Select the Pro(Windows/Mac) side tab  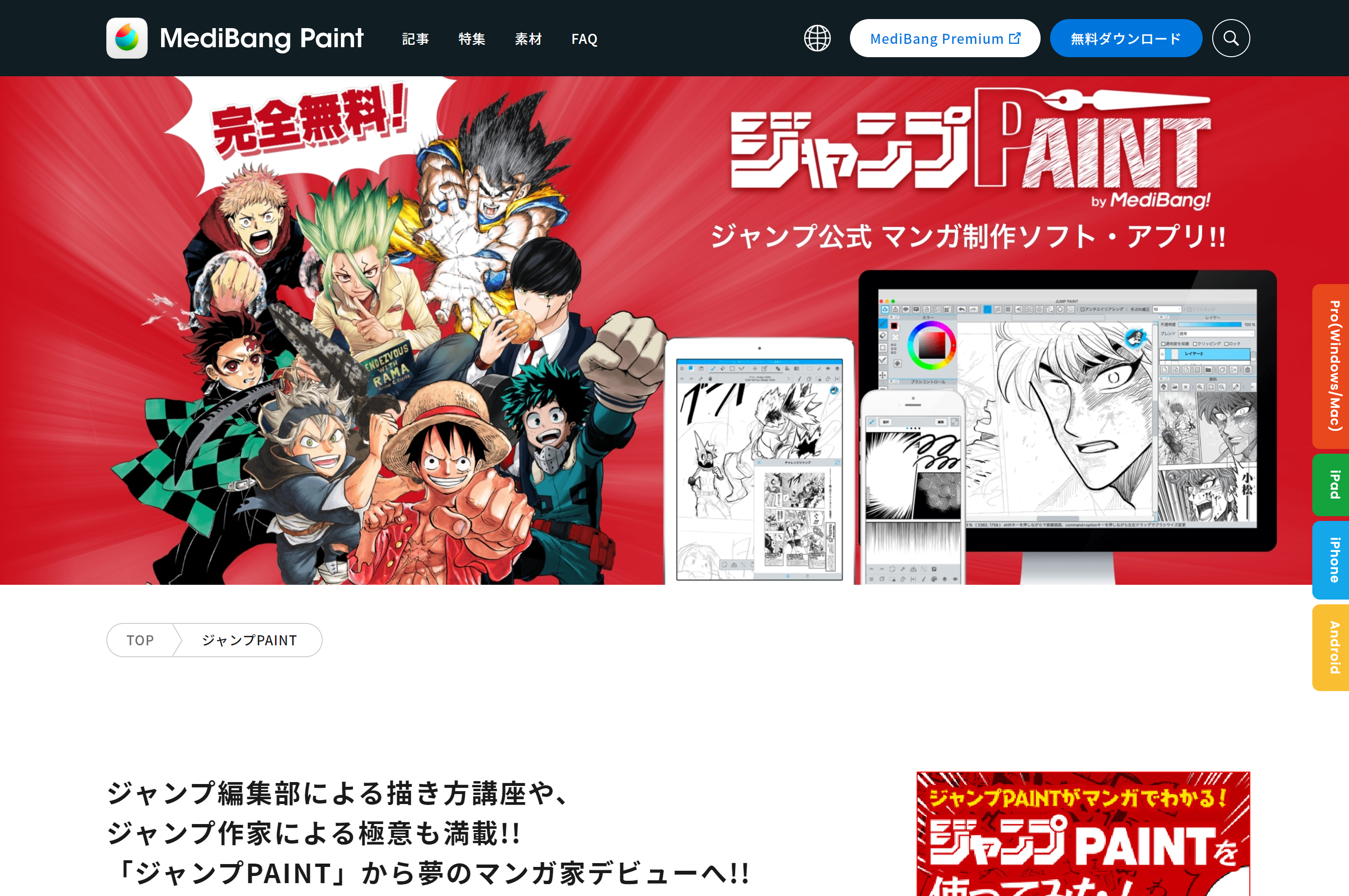point(1332,366)
